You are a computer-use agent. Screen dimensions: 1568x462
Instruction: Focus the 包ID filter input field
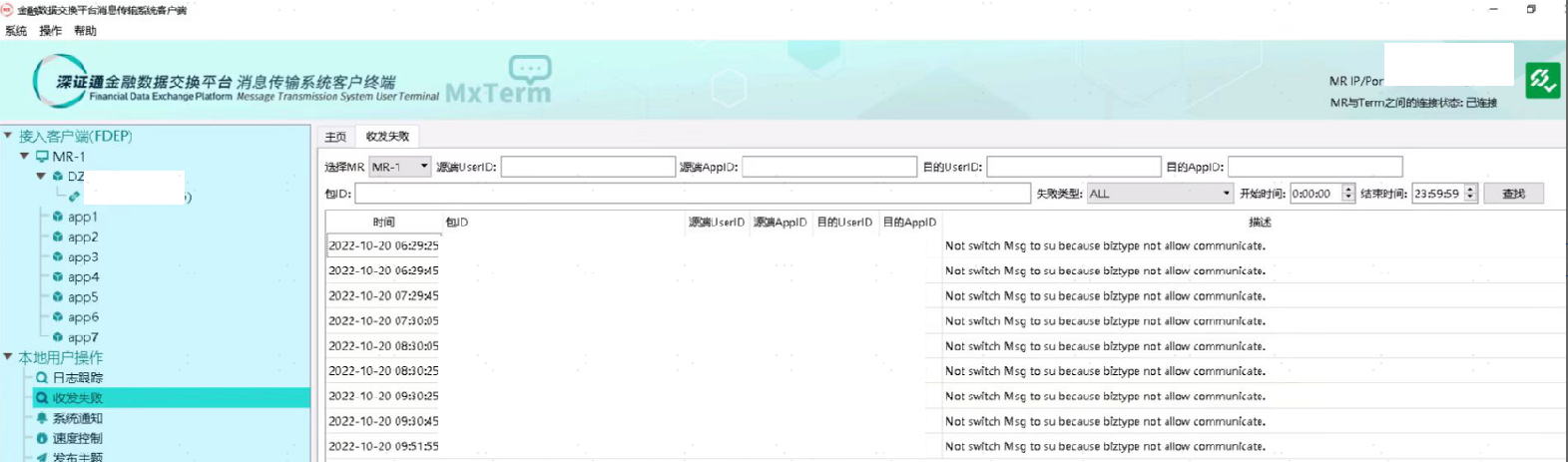(x=693, y=194)
